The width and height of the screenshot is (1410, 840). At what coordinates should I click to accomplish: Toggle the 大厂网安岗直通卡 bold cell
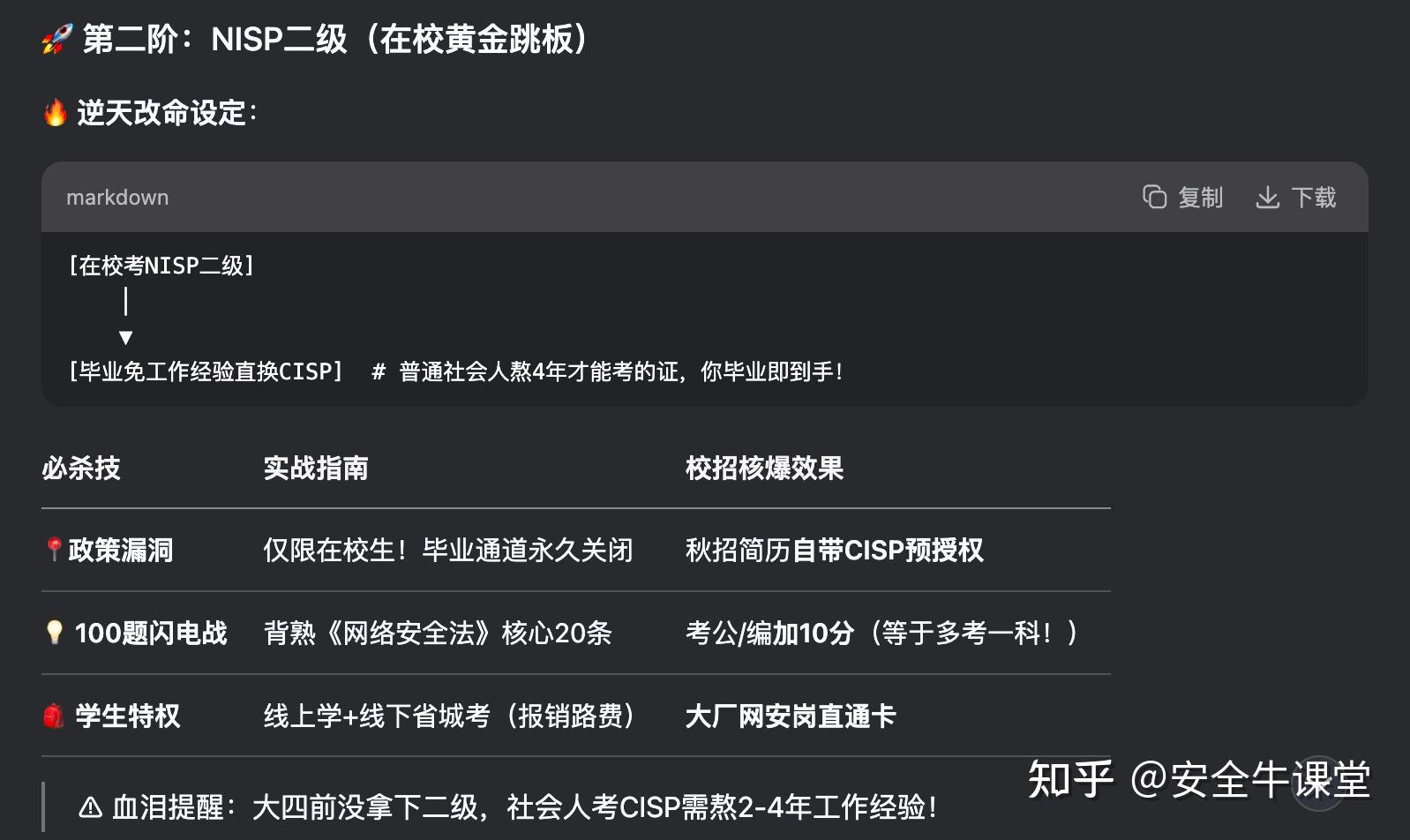click(790, 716)
